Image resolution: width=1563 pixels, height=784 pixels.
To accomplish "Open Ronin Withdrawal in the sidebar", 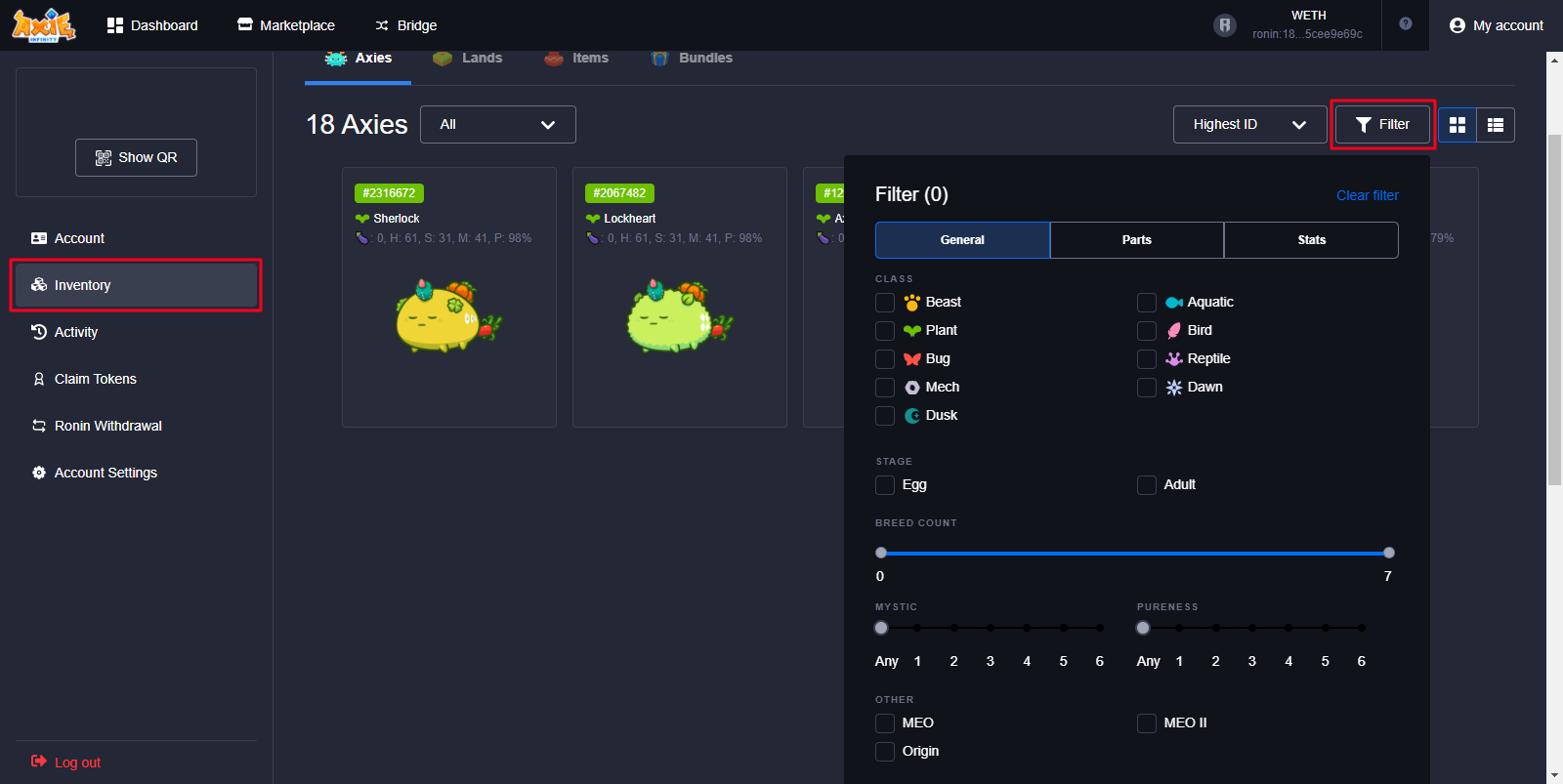I will point(136,426).
